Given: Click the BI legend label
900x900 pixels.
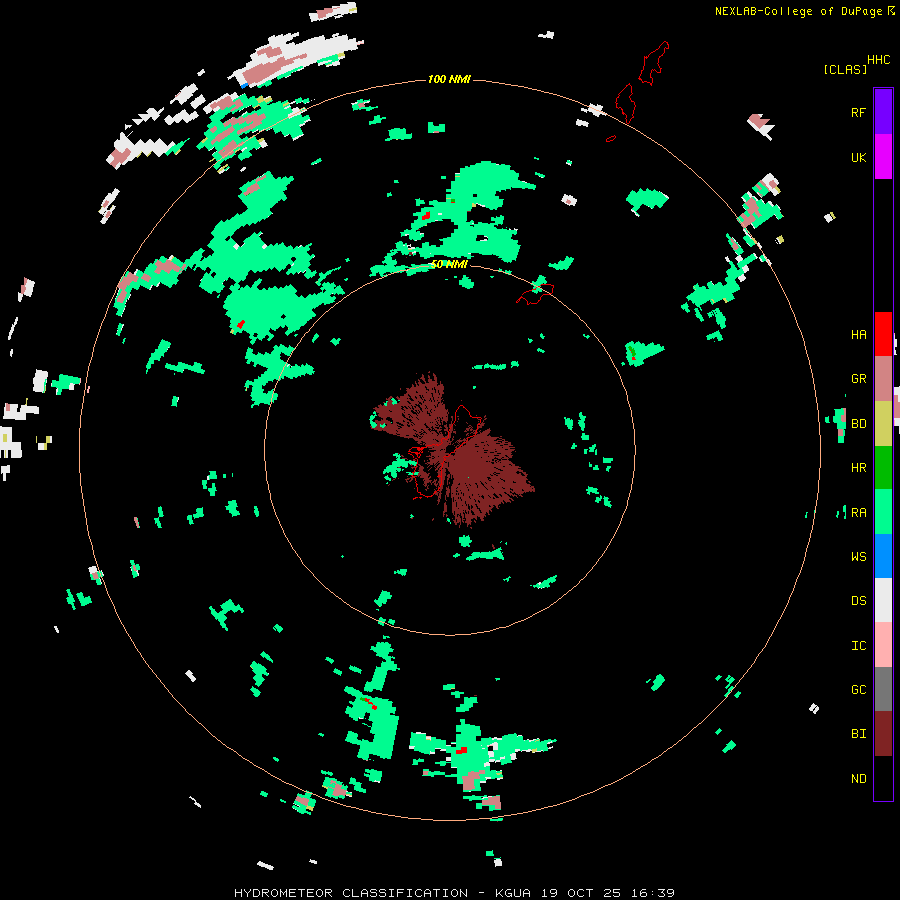Looking at the screenshot, I should click(858, 734).
